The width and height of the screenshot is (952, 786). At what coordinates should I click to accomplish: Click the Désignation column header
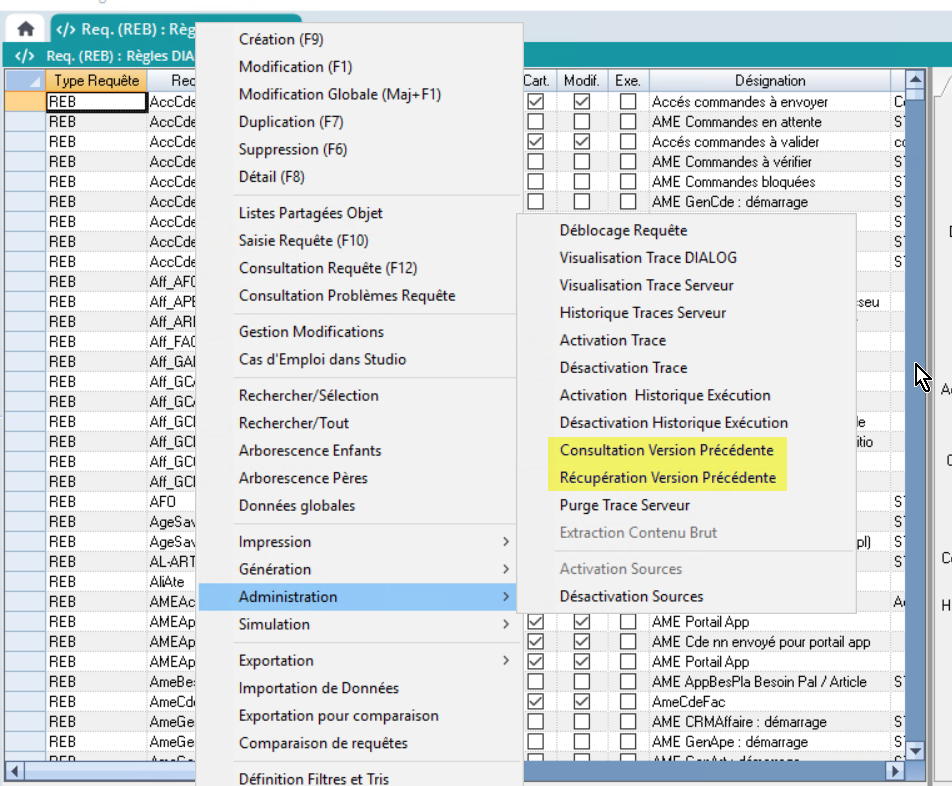[x=770, y=80]
